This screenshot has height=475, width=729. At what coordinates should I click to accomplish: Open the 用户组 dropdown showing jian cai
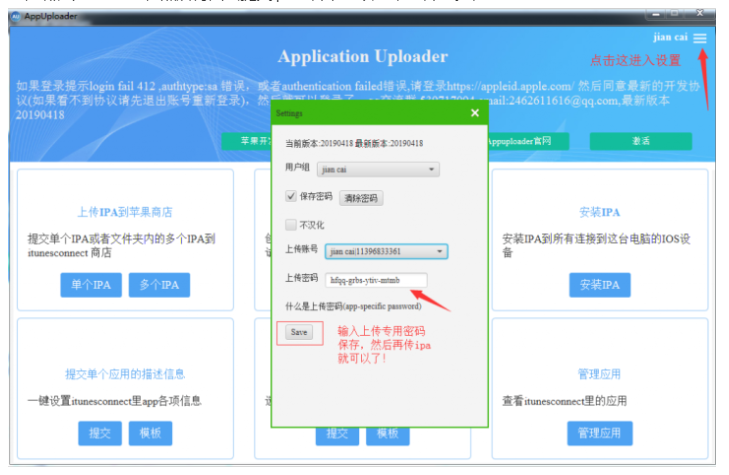pos(378,169)
